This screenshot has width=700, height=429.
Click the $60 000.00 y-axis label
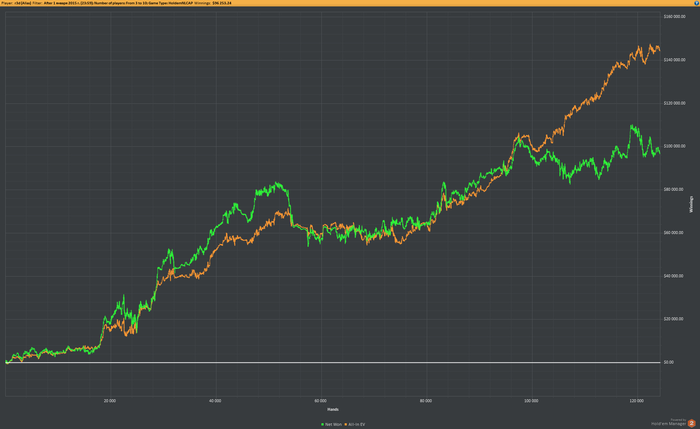click(x=674, y=233)
